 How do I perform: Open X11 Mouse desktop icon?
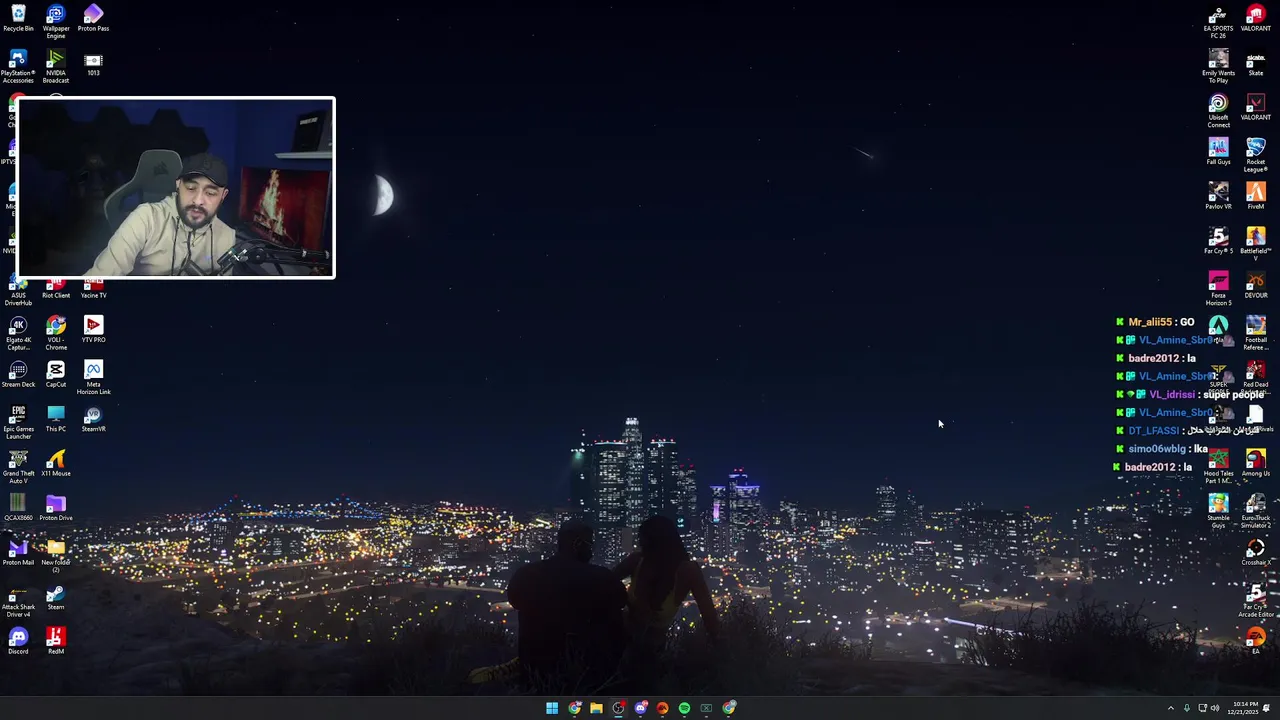[56, 463]
